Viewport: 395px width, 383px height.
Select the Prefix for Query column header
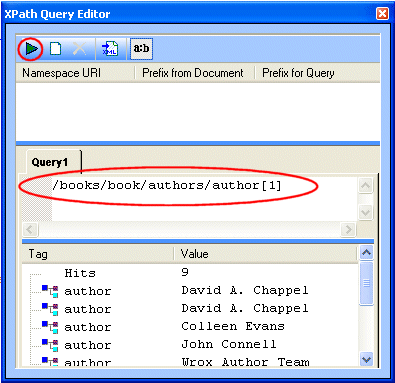(x=317, y=73)
